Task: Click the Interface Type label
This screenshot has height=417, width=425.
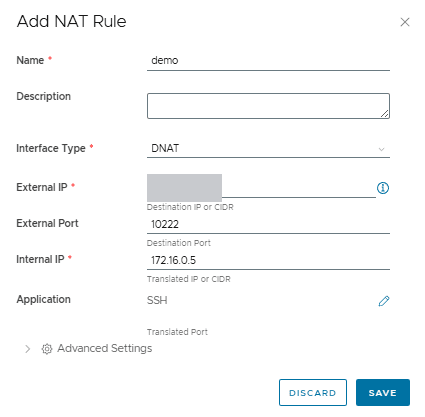Action: tap(51, 148)
